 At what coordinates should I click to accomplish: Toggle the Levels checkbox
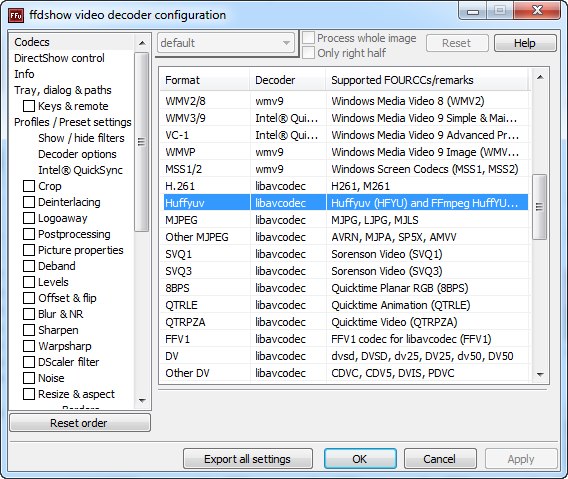click(x=29, y=282)
